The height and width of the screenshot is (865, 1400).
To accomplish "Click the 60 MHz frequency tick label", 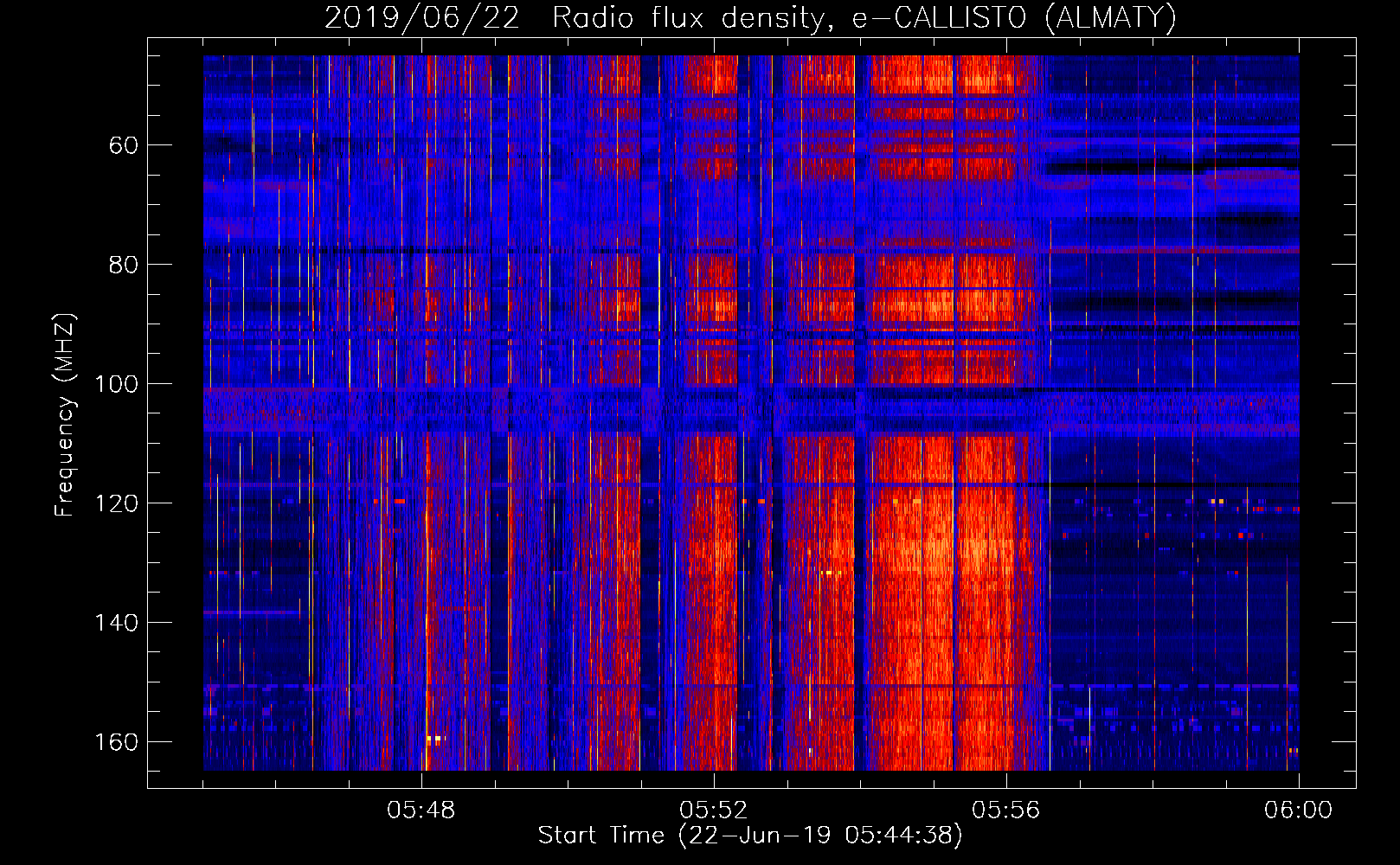I will [x=124, y=145].
